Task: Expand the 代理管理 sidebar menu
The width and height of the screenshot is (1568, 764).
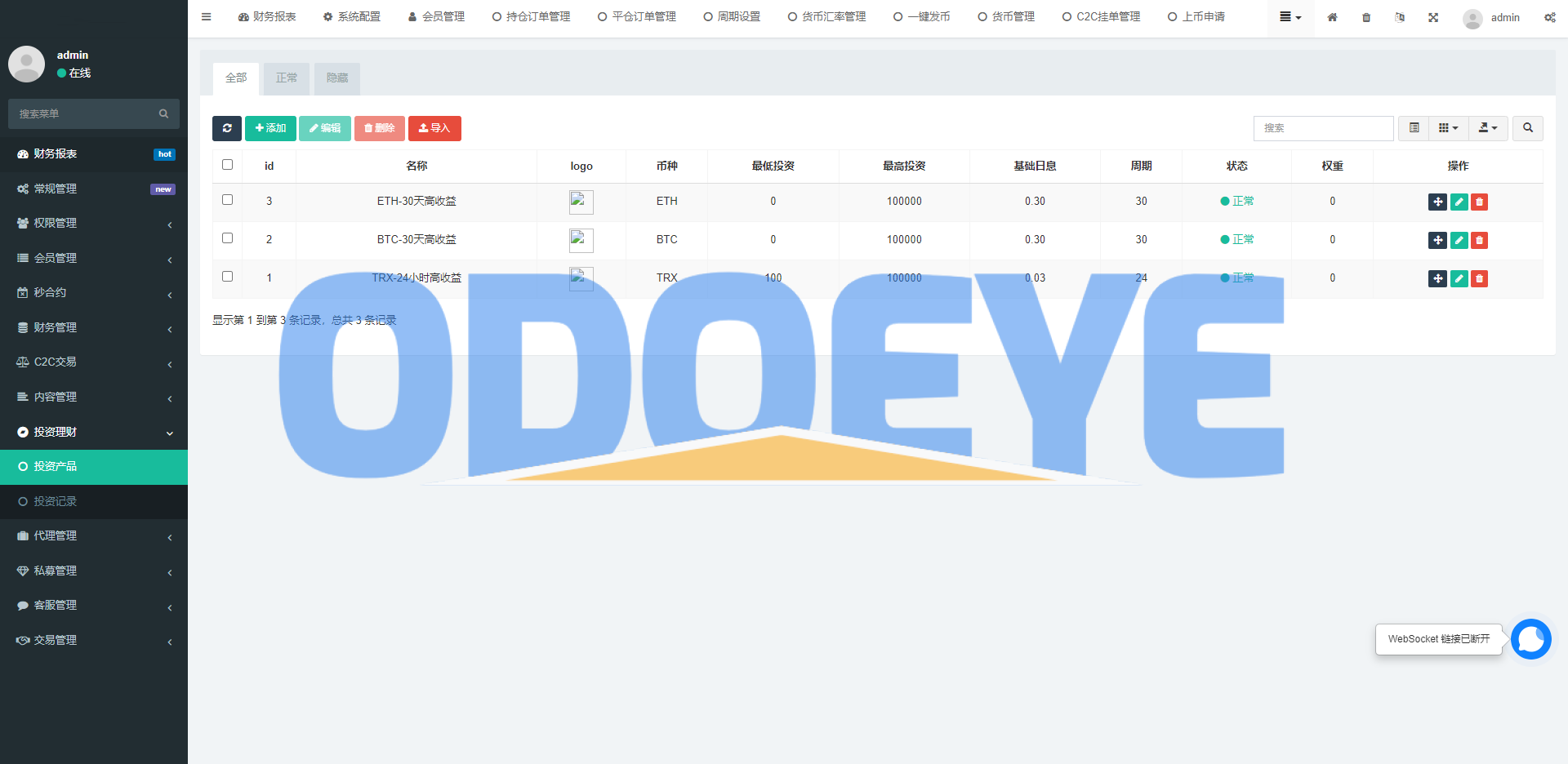Action: coord(94,536)
